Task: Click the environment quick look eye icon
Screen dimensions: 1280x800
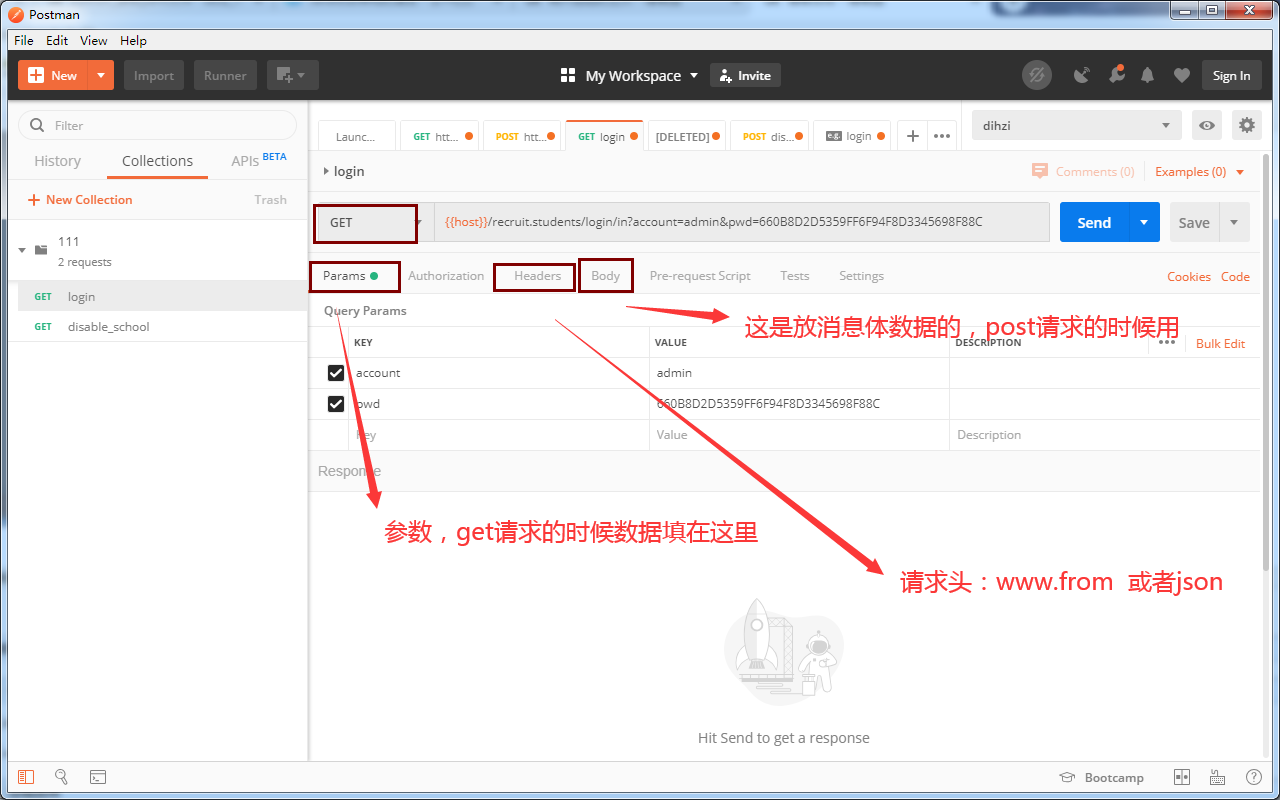Action: coord(1208,125)
